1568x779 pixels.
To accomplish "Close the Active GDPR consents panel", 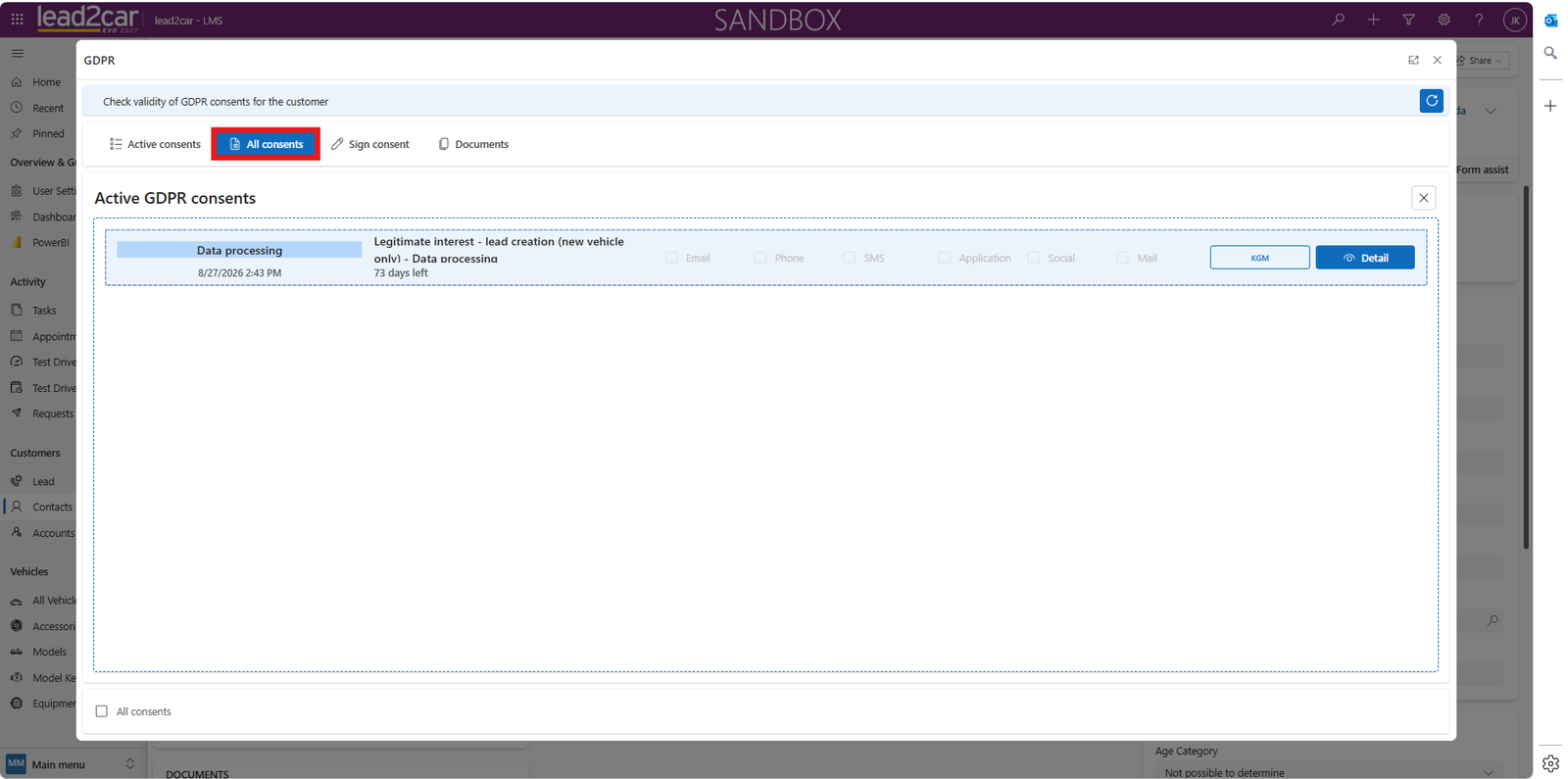I will [1423, 198].
